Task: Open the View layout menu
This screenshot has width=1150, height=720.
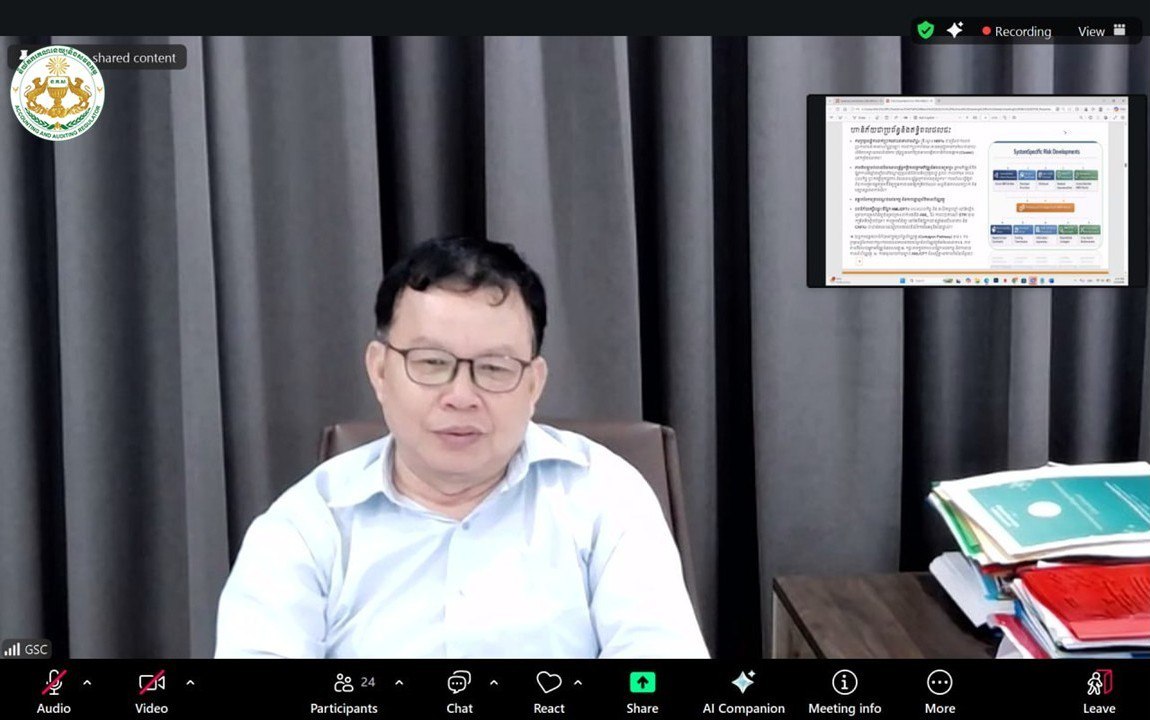Action: click(1101, 31)
